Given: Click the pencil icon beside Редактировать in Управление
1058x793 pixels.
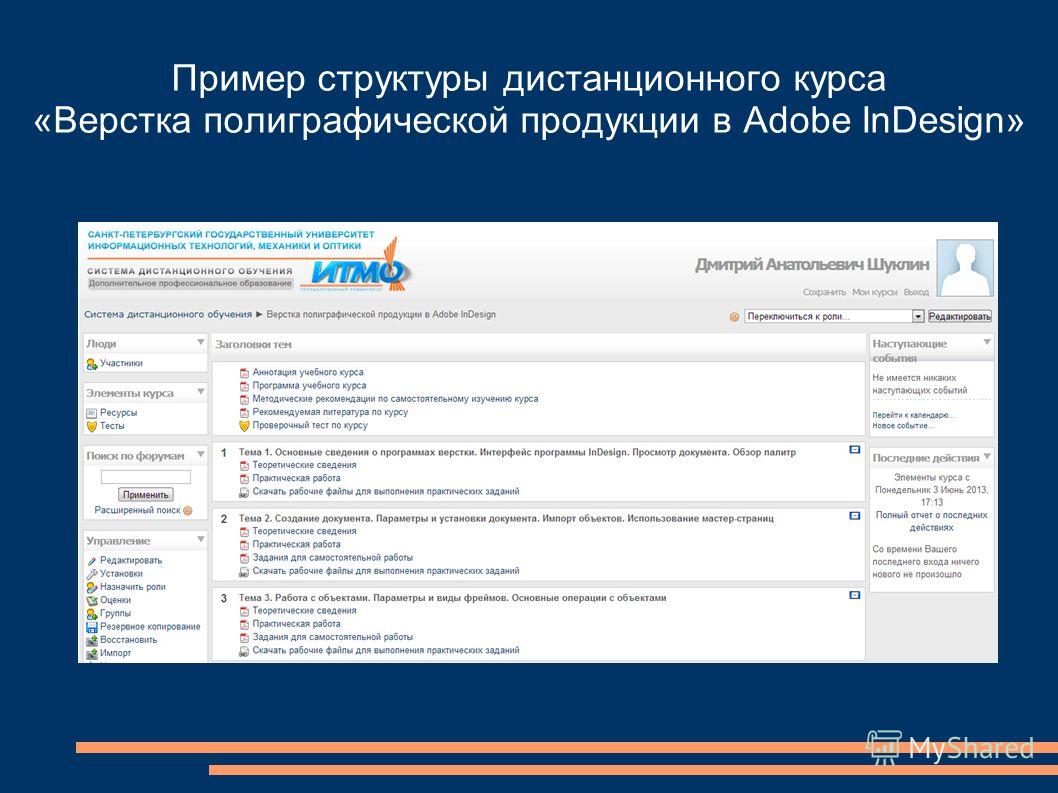Looking at the screenshot, I should (92, 561).
